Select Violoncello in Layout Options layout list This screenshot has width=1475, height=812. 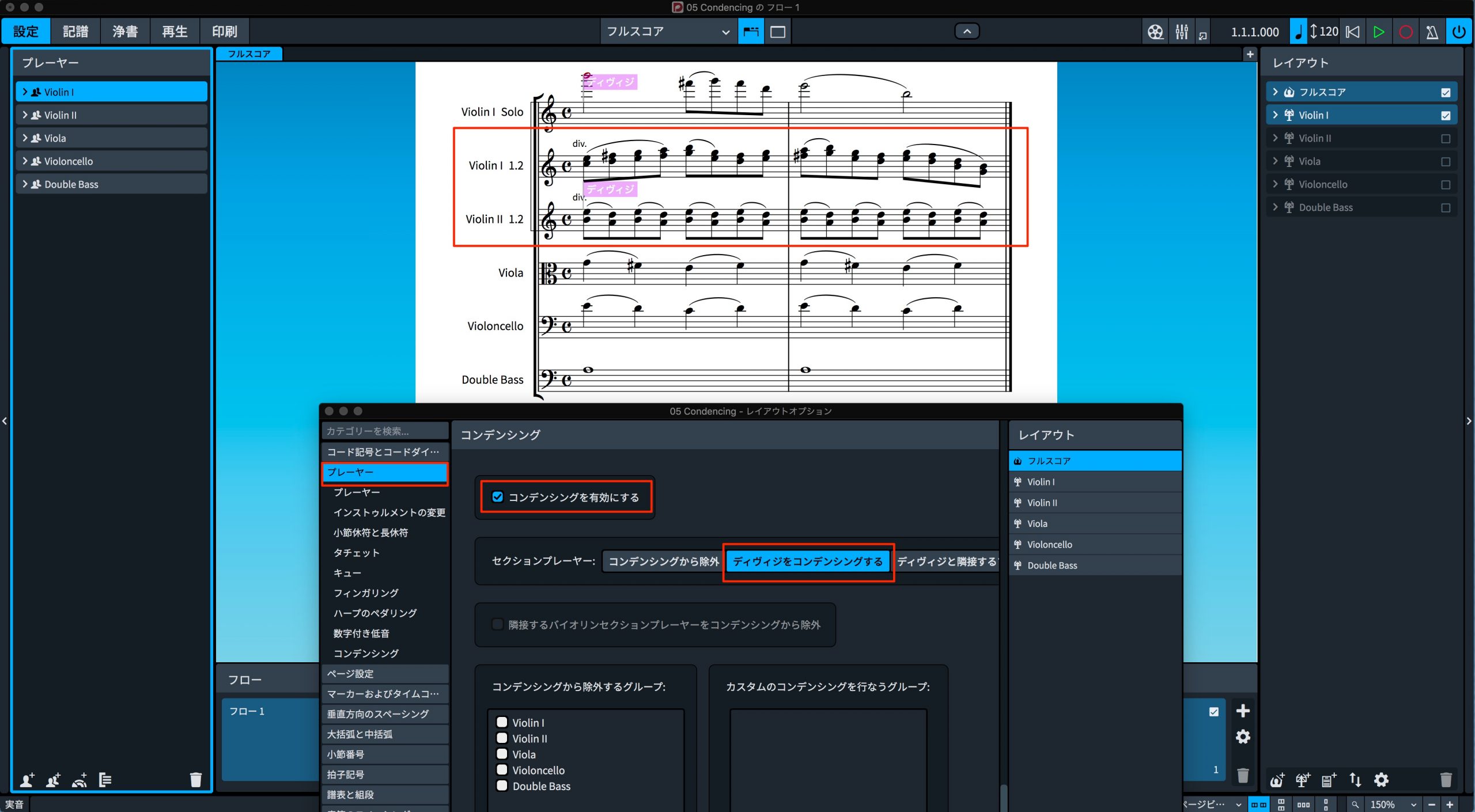(x=1095, y=544)
